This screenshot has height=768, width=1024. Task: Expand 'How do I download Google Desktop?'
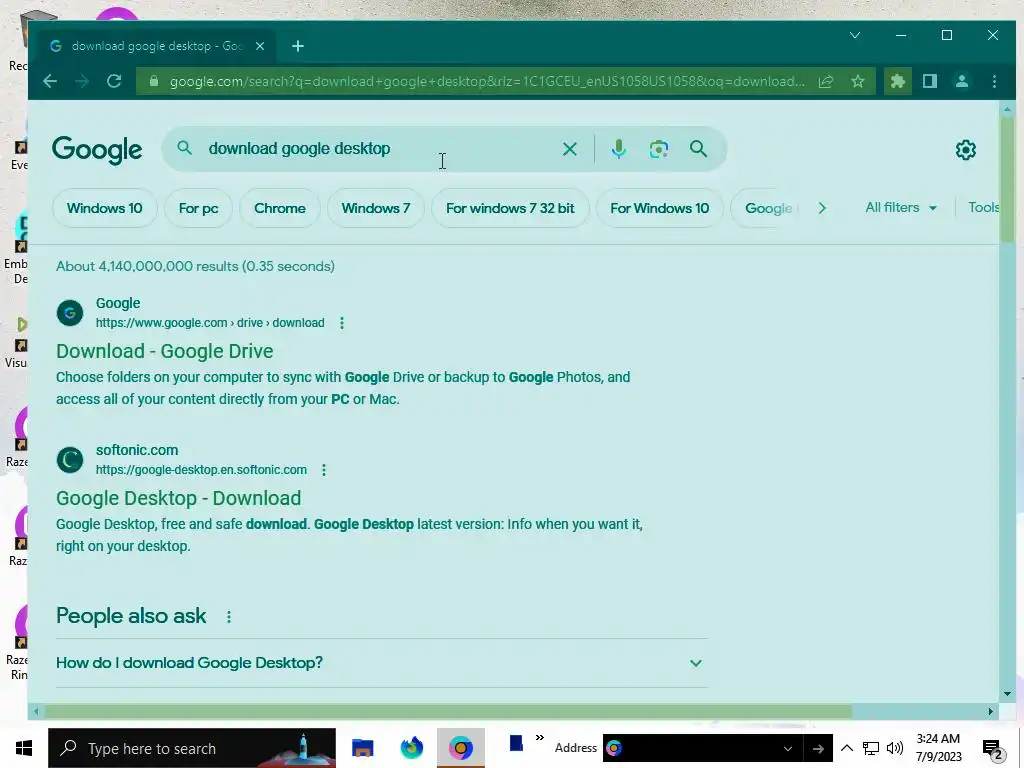pyautogui.click(x=381, y=663)
